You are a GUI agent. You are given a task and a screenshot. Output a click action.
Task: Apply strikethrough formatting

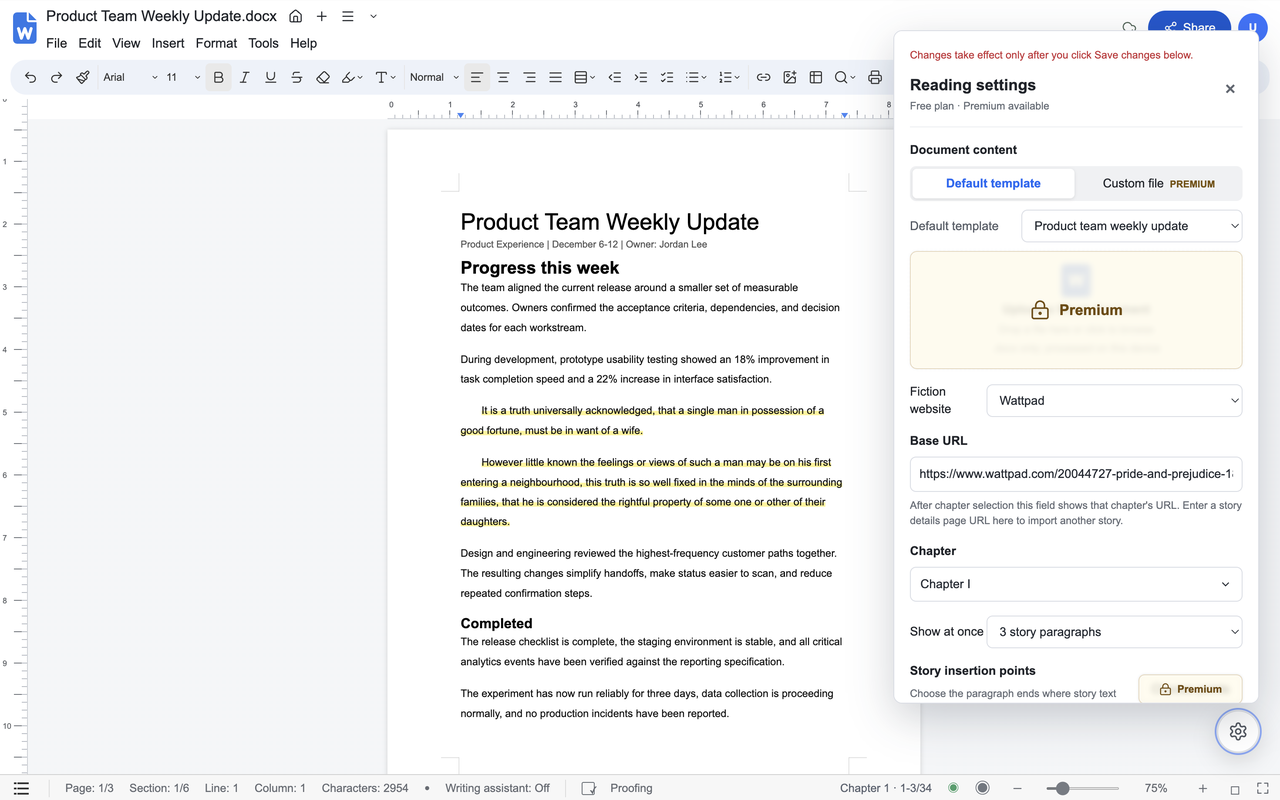click(x=296, y=77)
